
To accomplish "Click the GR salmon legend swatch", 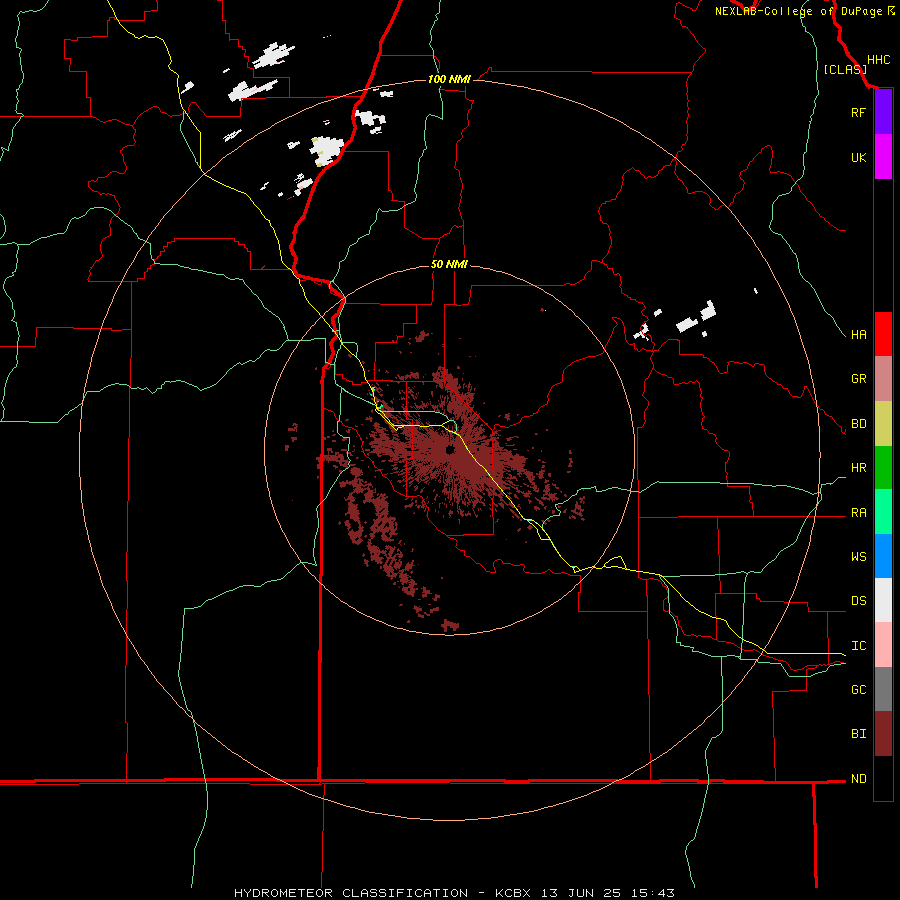I will pyautogui.click(x=883, y=379).
